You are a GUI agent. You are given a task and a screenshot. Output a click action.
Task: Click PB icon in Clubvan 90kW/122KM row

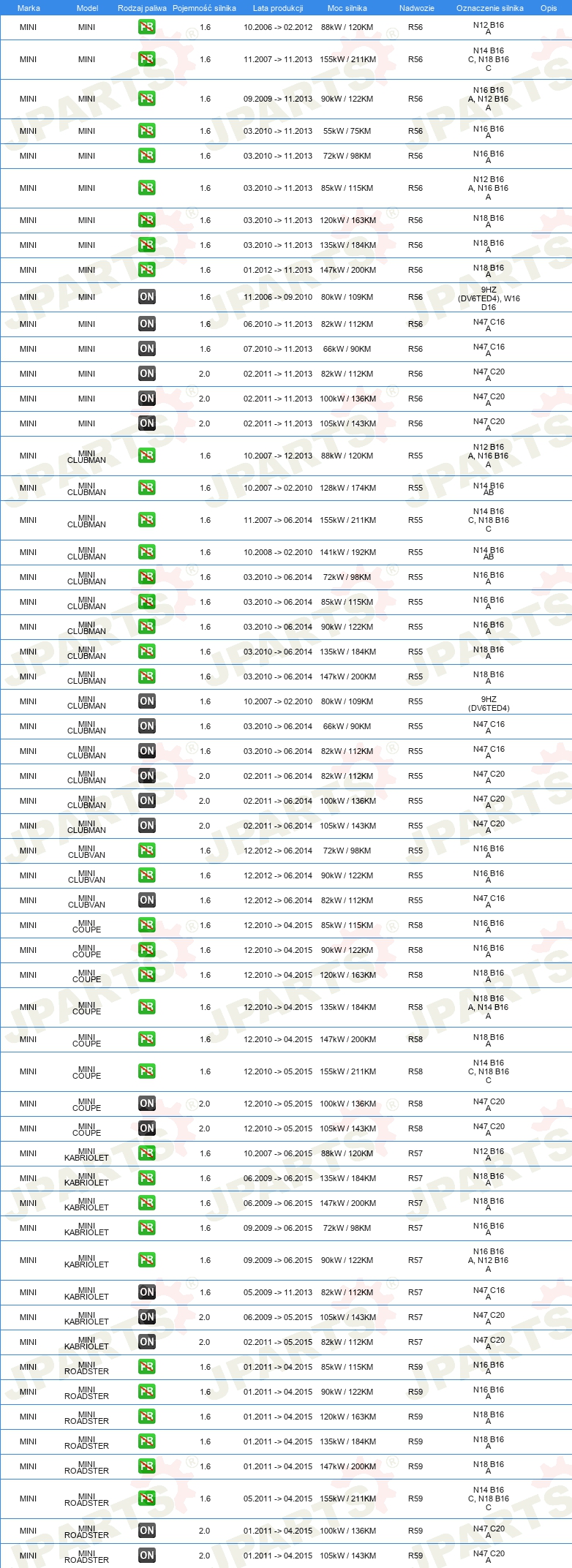click(x=146, y=875)
